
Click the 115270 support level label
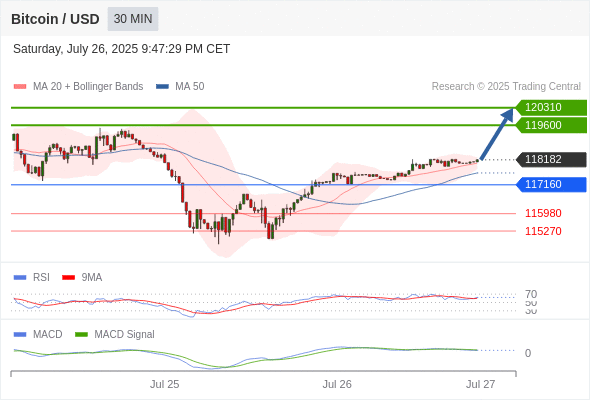click(543, 231)
